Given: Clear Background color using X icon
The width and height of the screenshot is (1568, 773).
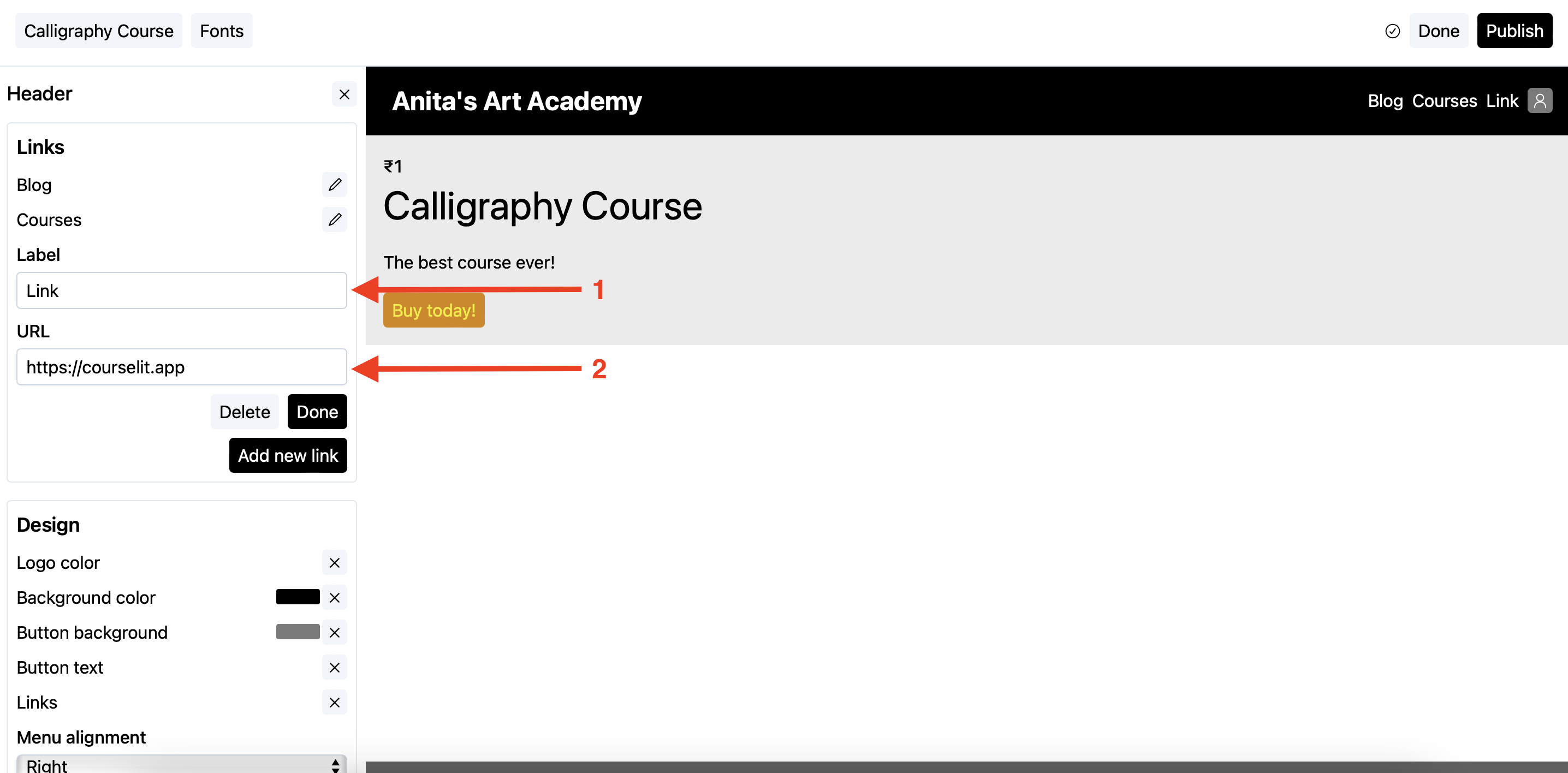Looking at the screenshot, I should (x=334, y=598).
